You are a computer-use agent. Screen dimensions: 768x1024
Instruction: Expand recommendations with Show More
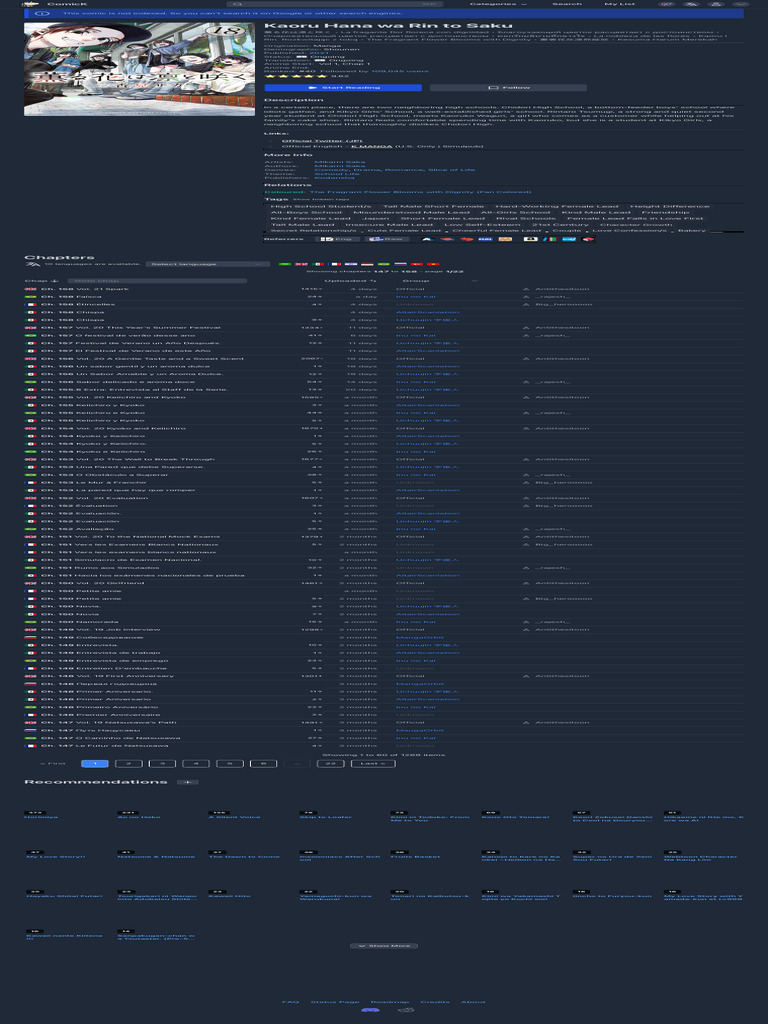tap(384, 945)
